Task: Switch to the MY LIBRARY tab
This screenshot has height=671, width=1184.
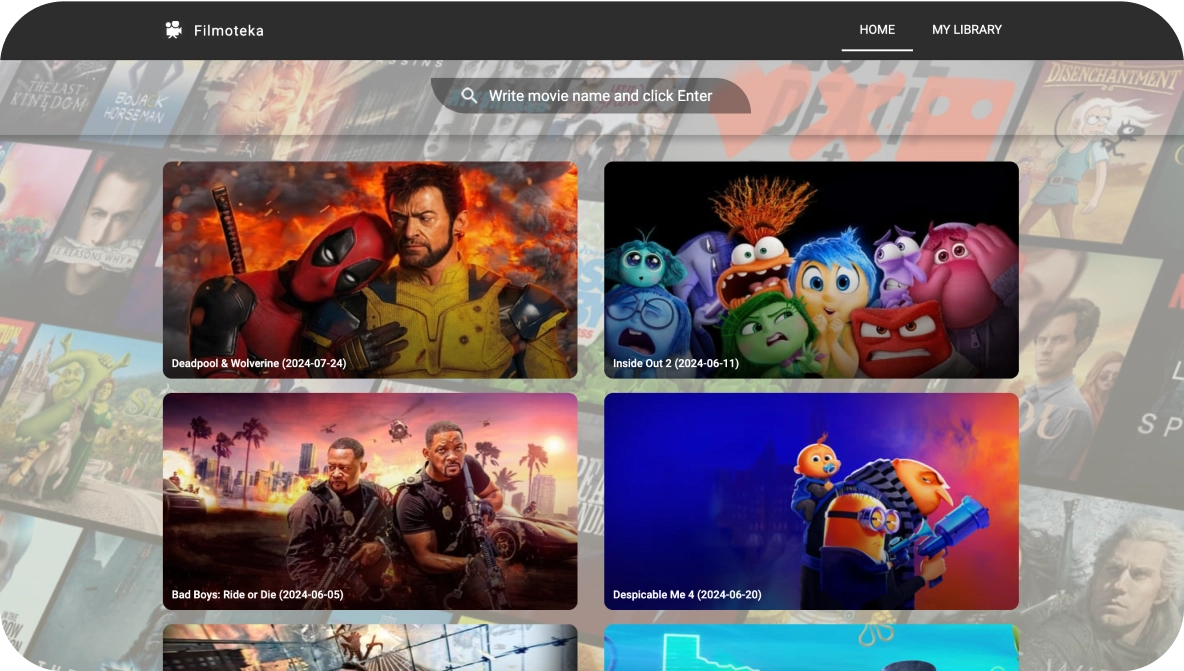Action: [x=967, y=30]
